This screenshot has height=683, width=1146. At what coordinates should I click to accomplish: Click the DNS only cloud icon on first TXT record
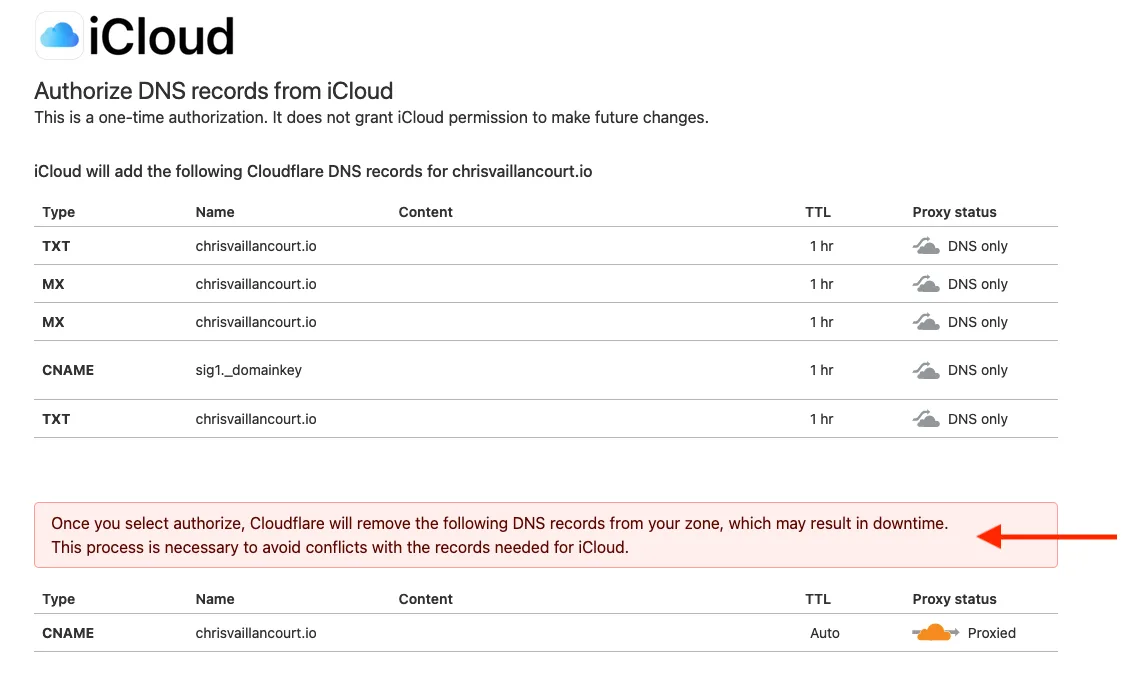click(x=925, y=245)
